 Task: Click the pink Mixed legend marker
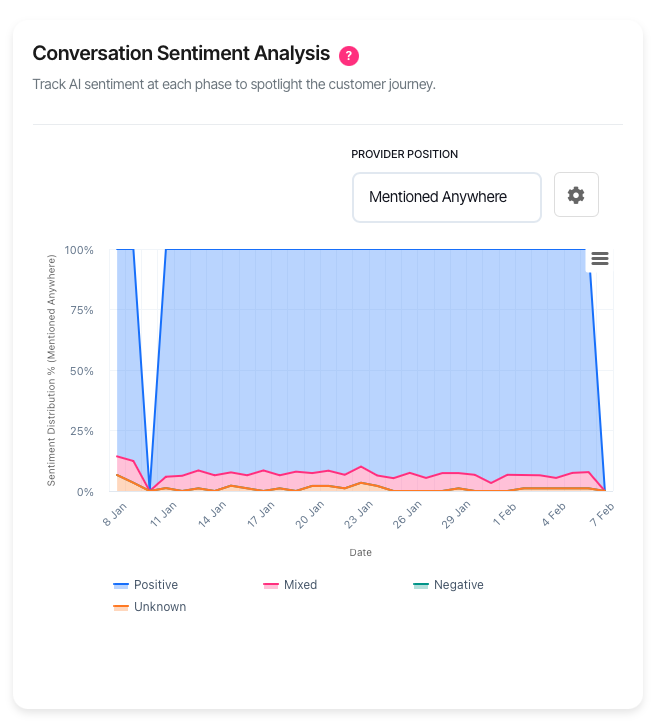click(271, 585)
